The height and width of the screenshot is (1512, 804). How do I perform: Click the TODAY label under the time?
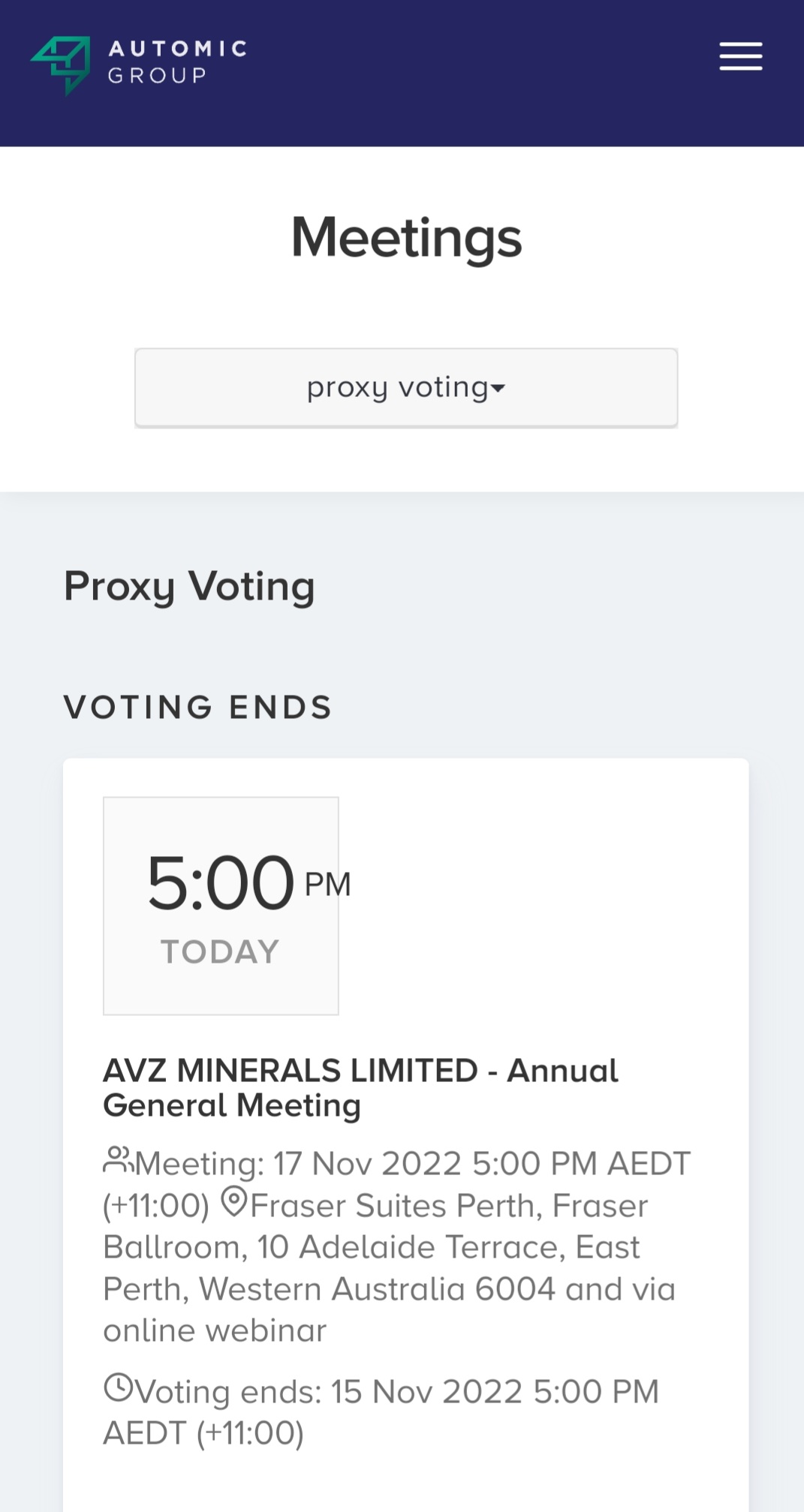pos(220,951)
